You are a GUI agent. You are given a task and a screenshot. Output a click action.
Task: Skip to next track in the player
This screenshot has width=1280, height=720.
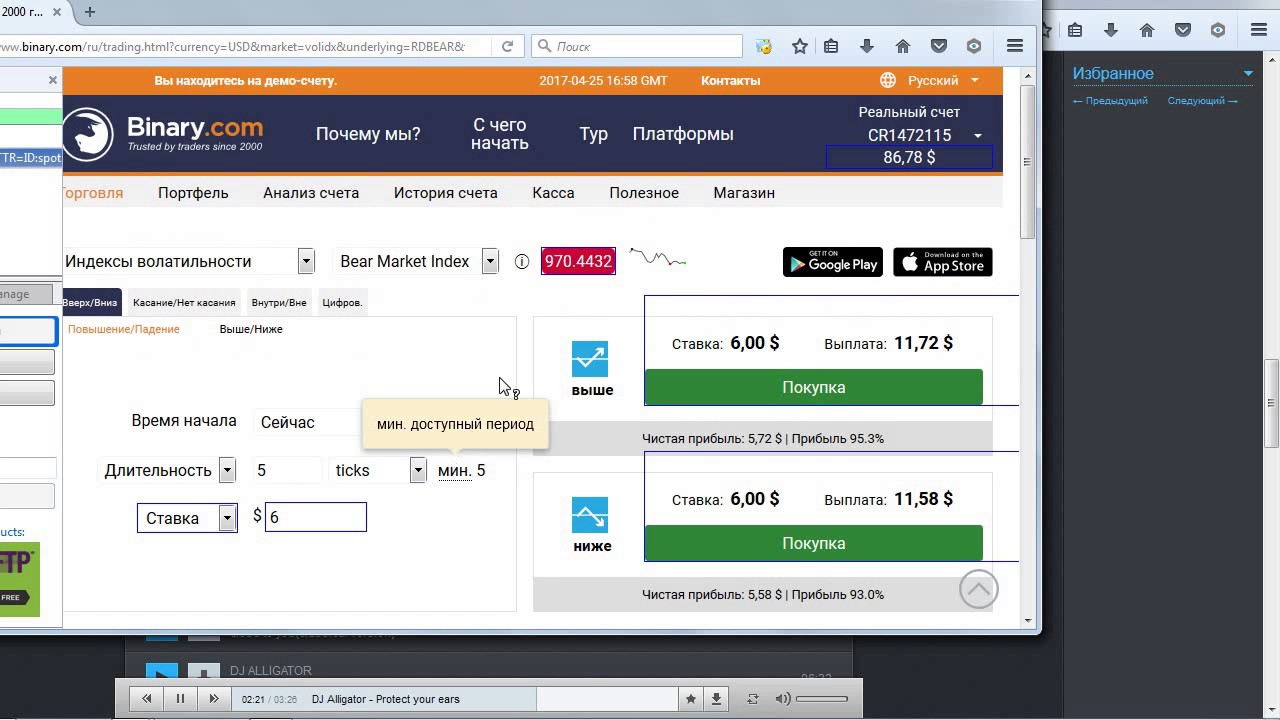click(213, 699)
